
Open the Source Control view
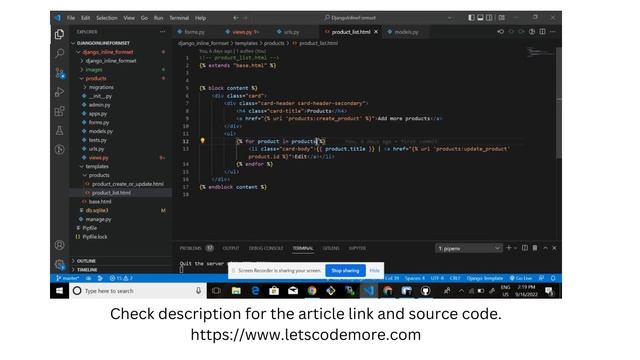(x=60, y=73)
